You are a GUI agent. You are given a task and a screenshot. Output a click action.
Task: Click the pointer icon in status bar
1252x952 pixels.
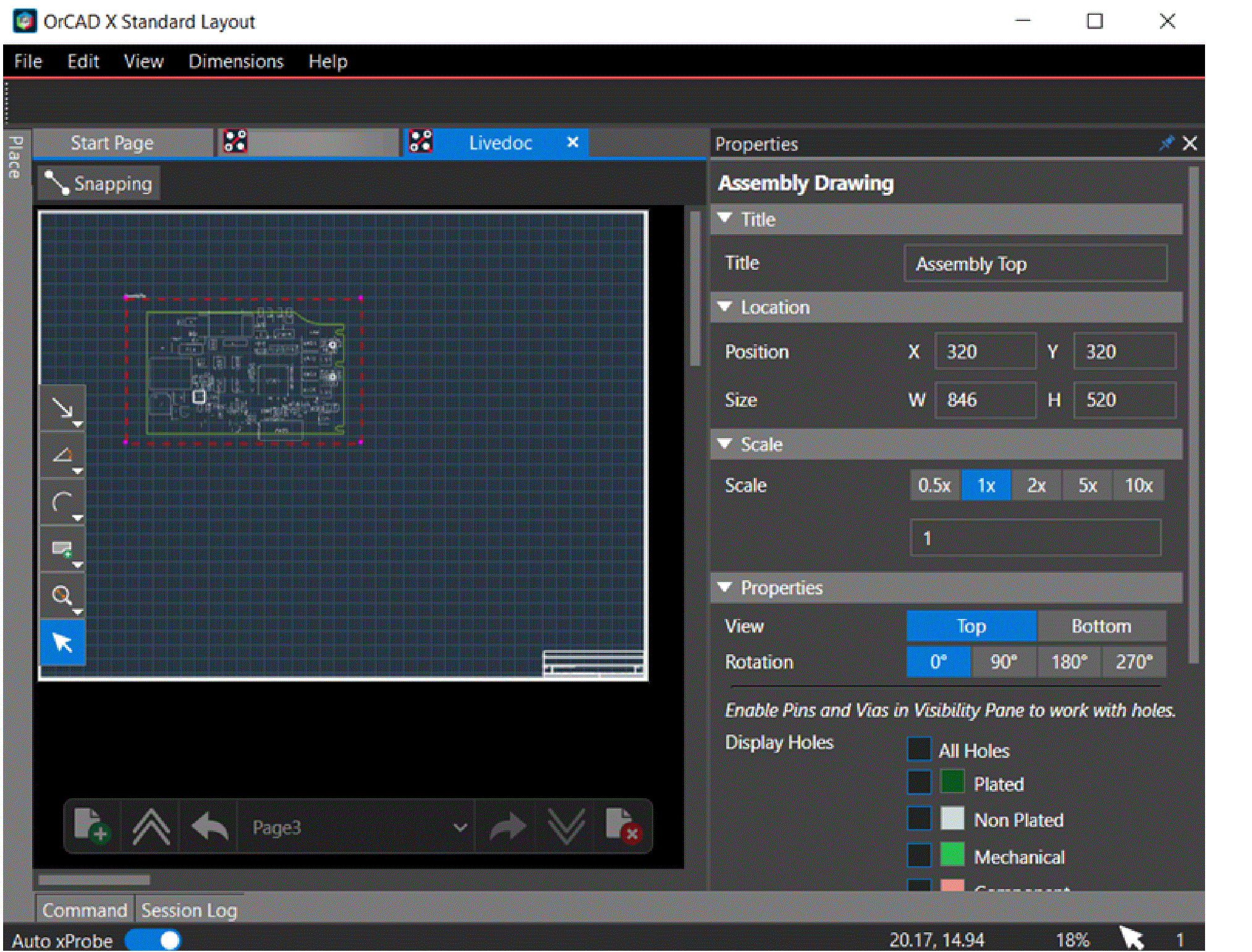pyautogui.click(x=1132, y=938)
